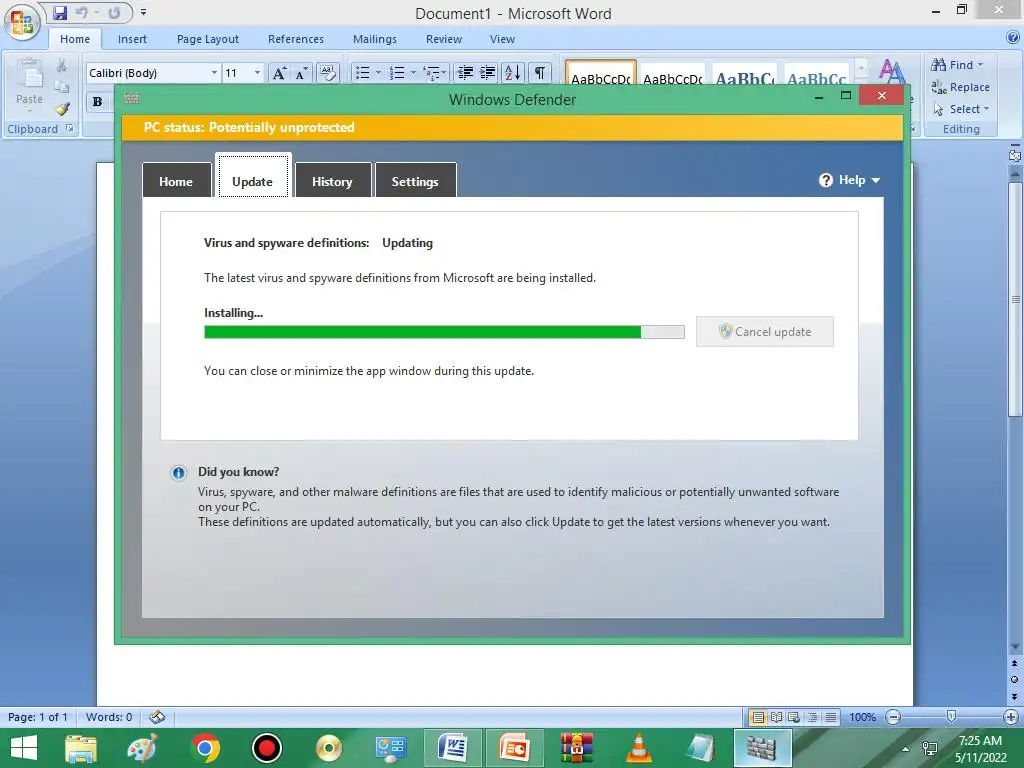Open the numbering style dropdown arrow
The image size is (1024, 768).
click(x=413, y=72)
